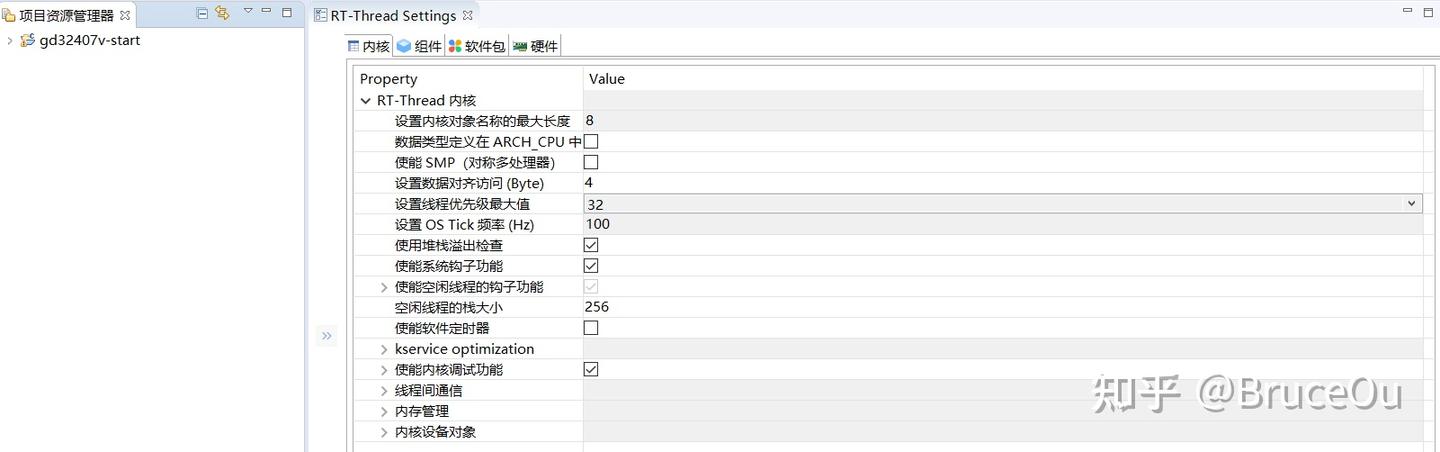Toggle 使能内核调试功能 checkbox

click(x=591, y=370)
